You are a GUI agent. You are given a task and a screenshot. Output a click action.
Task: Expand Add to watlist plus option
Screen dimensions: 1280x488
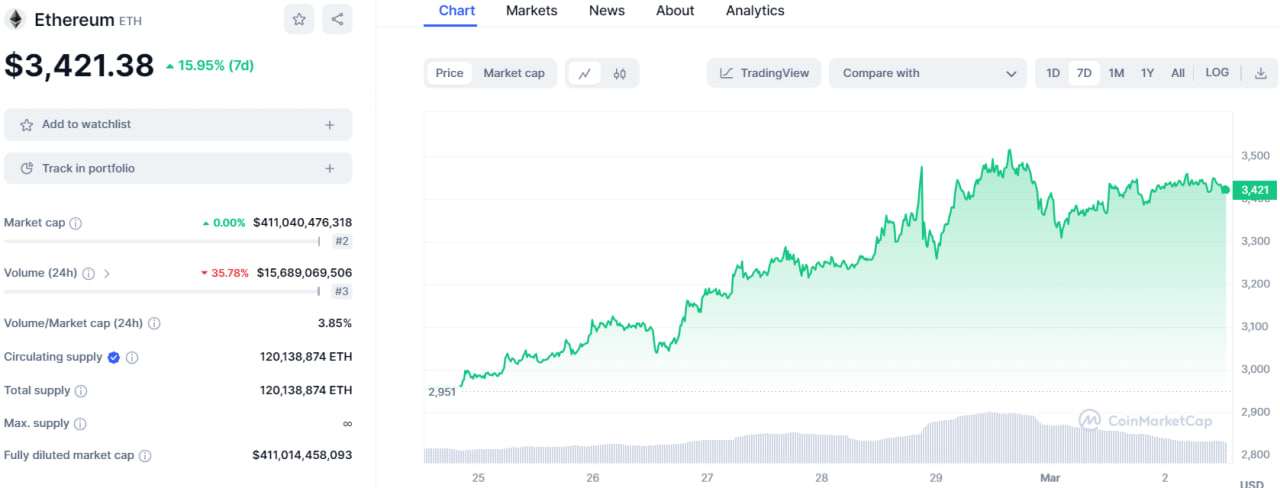click(x=329, y=125)
